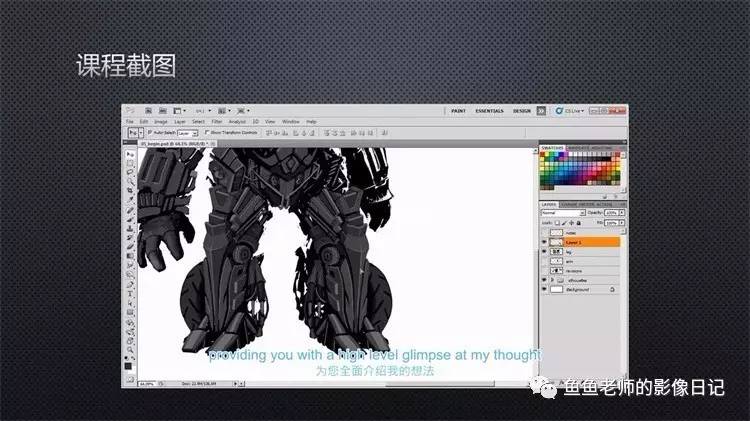Toggle Lock position icon
Viewport: 750px width, 421px height.
[571, 223]
